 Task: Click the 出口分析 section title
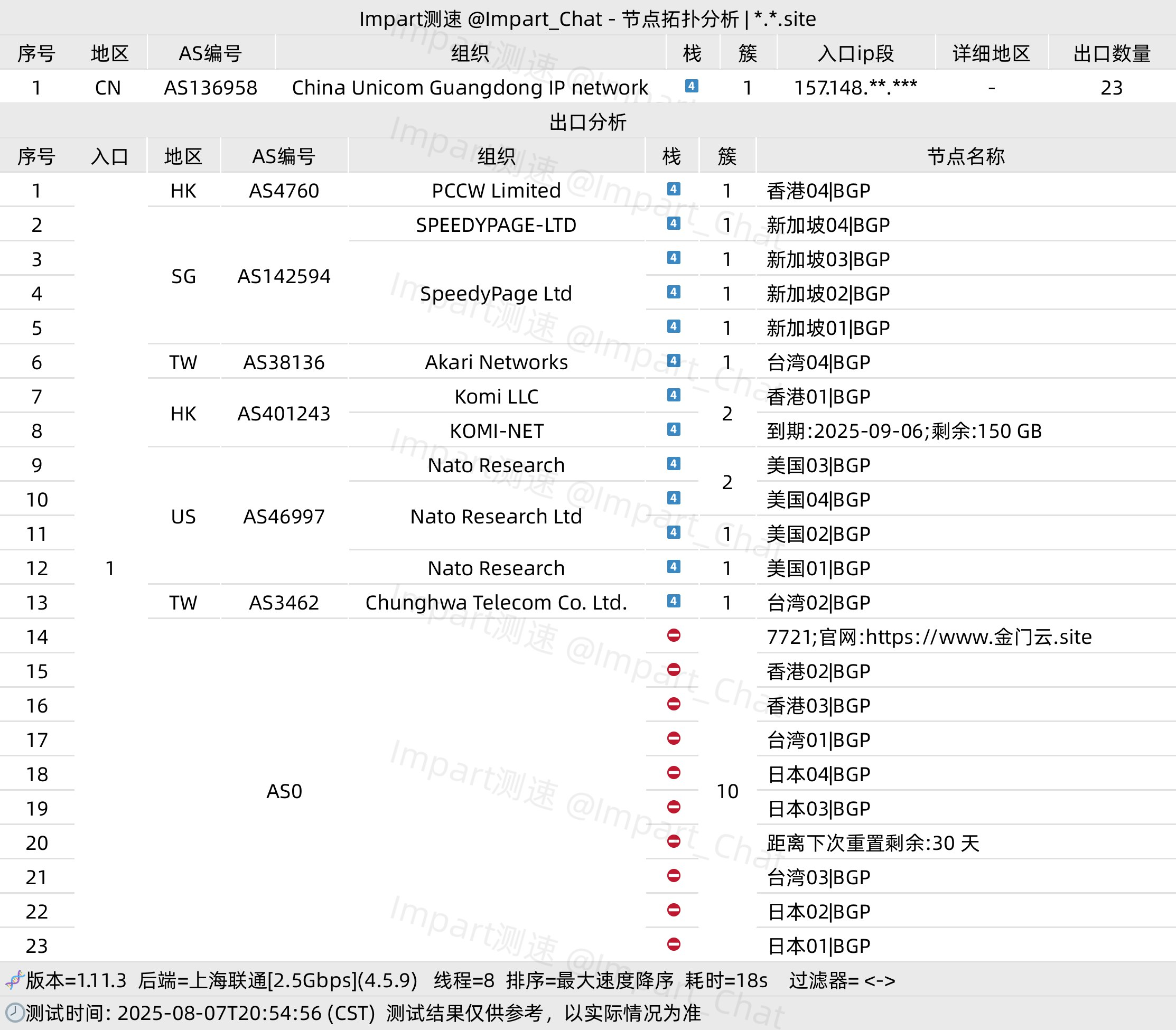588,122
